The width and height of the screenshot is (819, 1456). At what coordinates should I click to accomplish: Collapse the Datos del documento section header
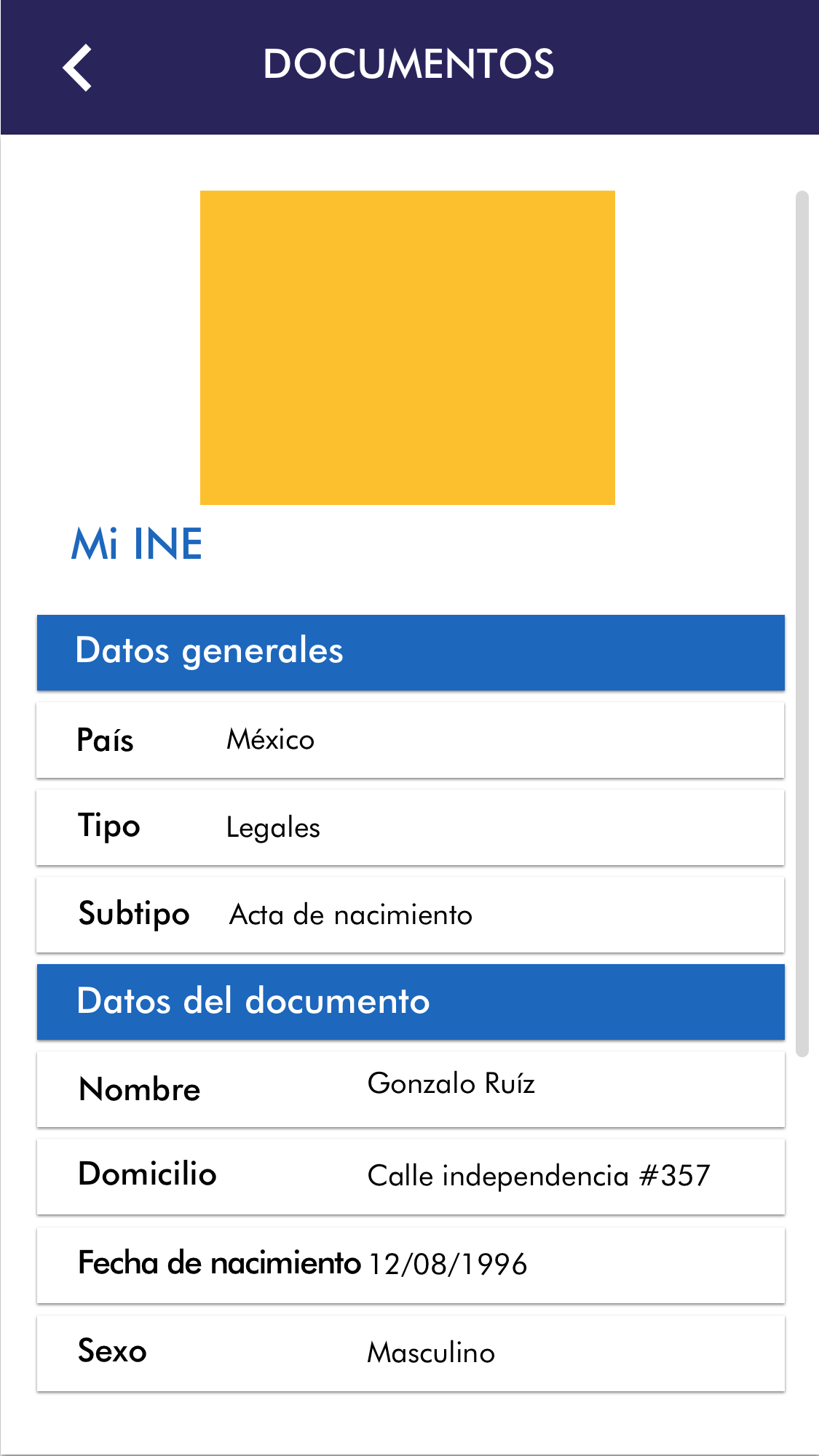coord(411,1001)
